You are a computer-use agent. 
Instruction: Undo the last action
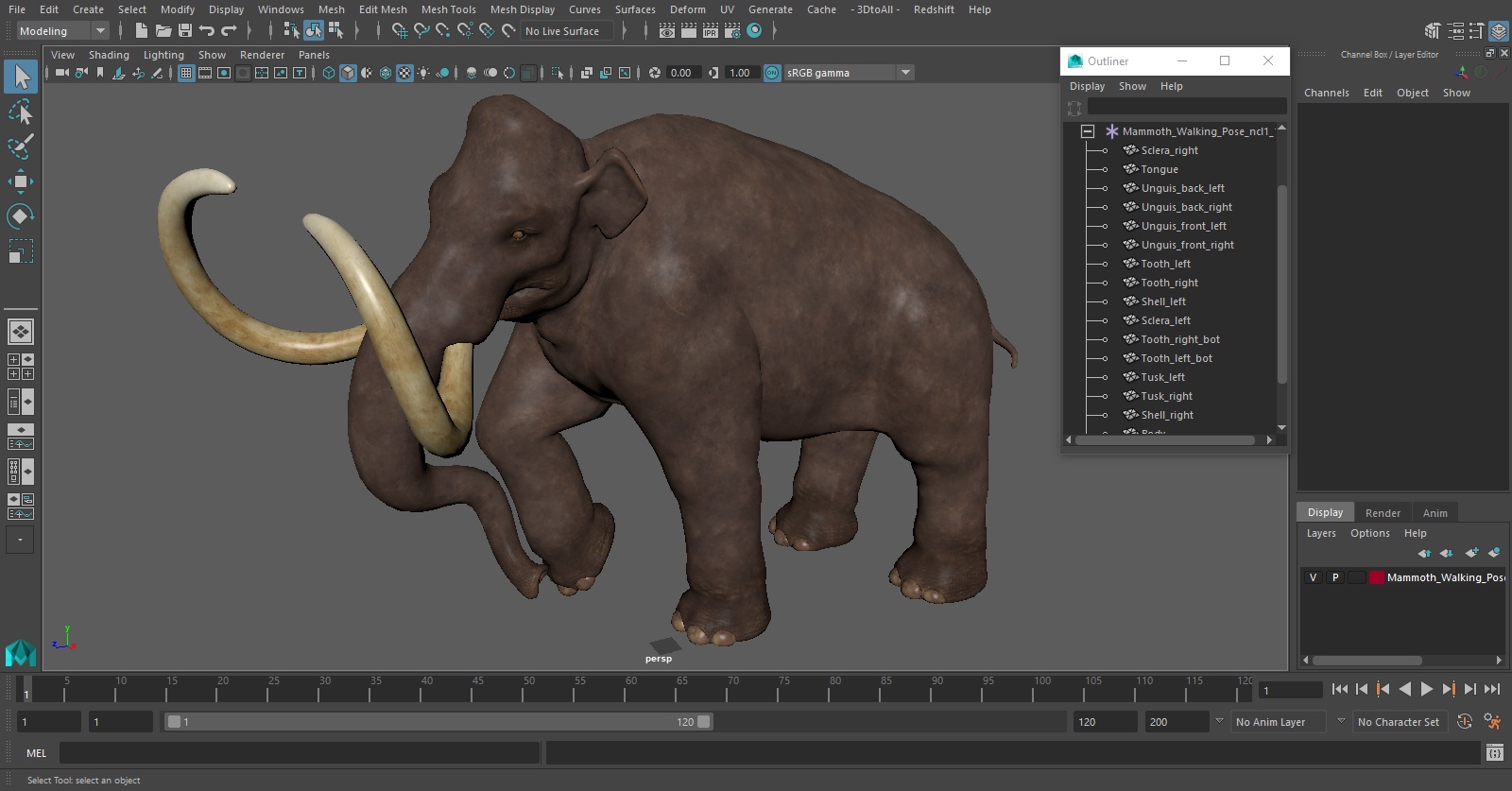[207, 31]
